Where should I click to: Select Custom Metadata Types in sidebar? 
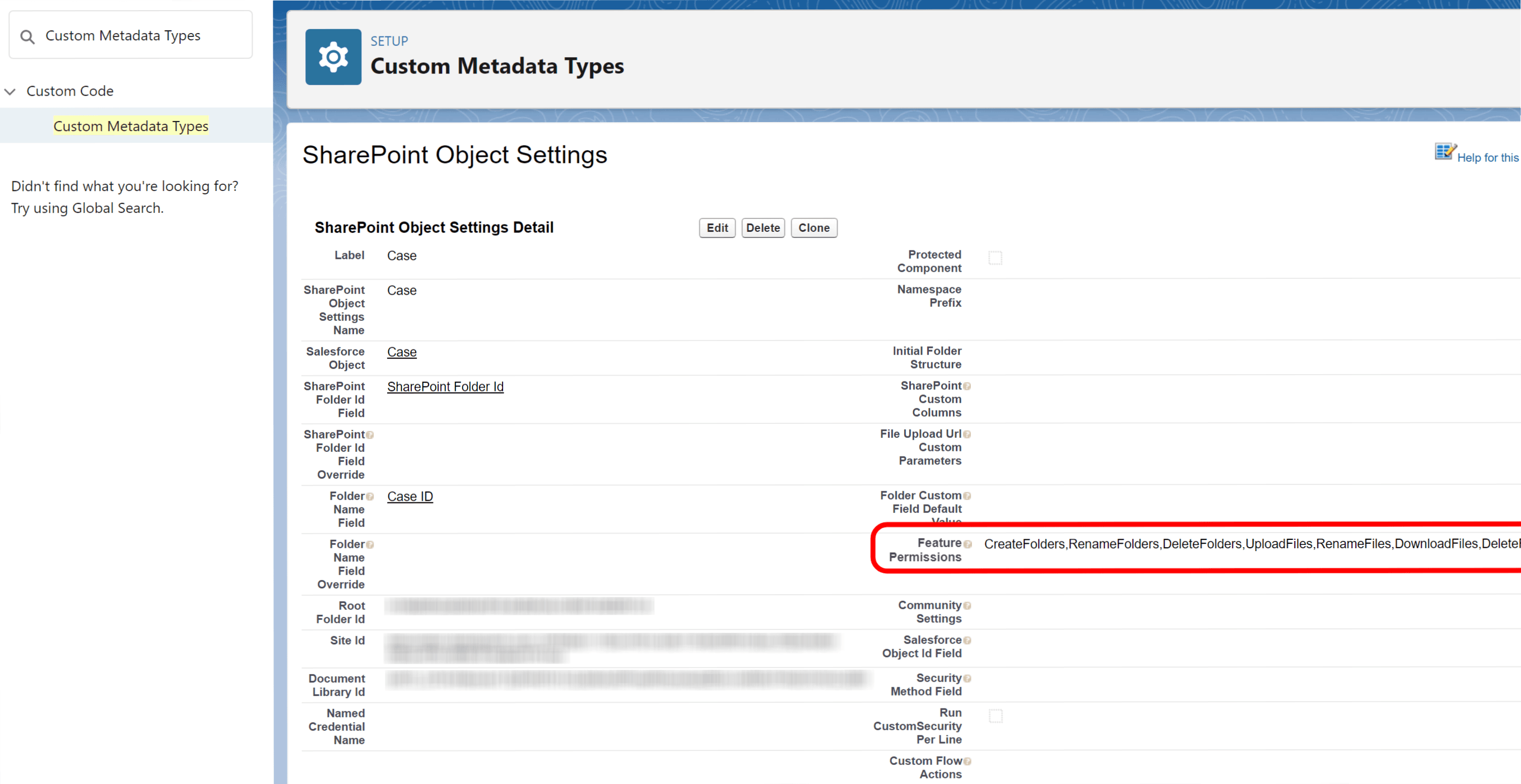(131, 126)
